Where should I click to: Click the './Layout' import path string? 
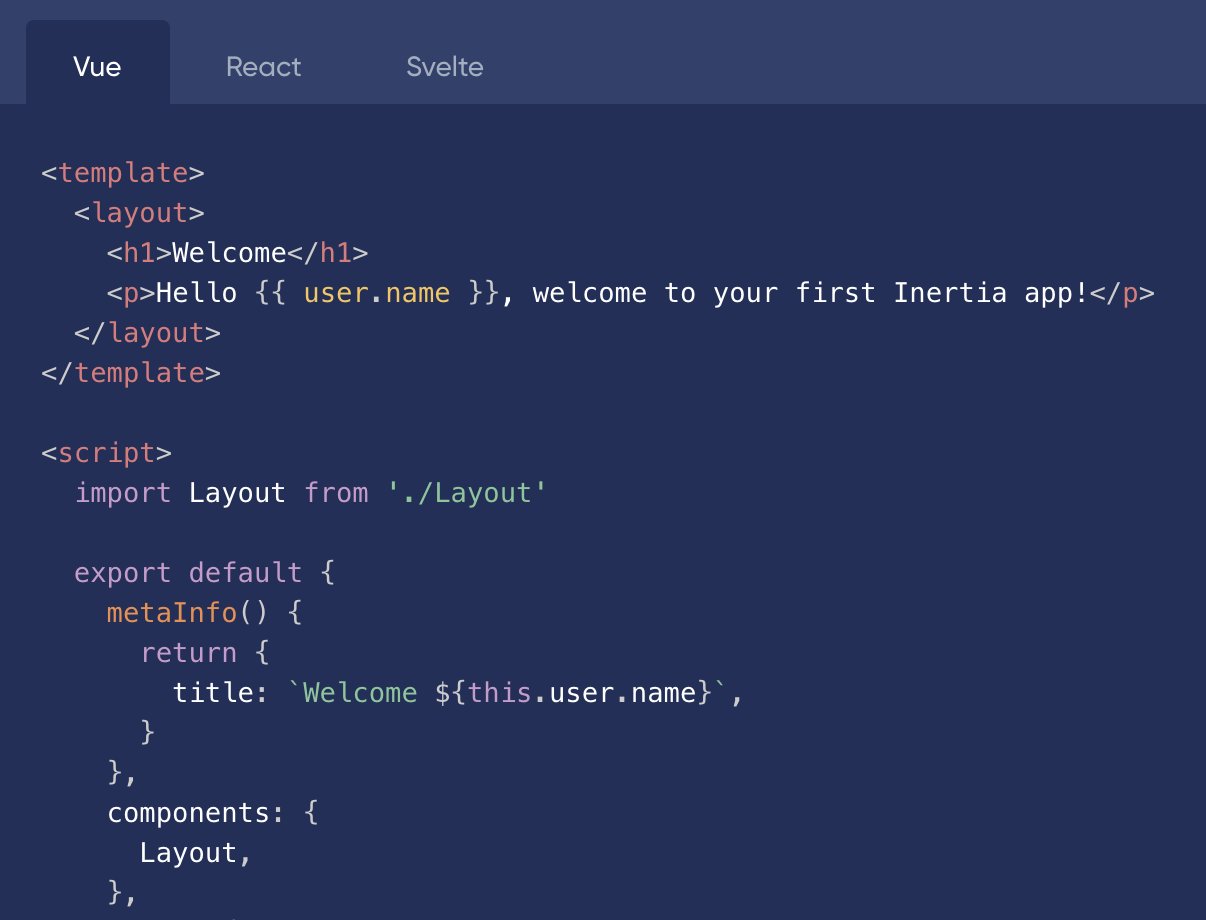pos(467,493)
